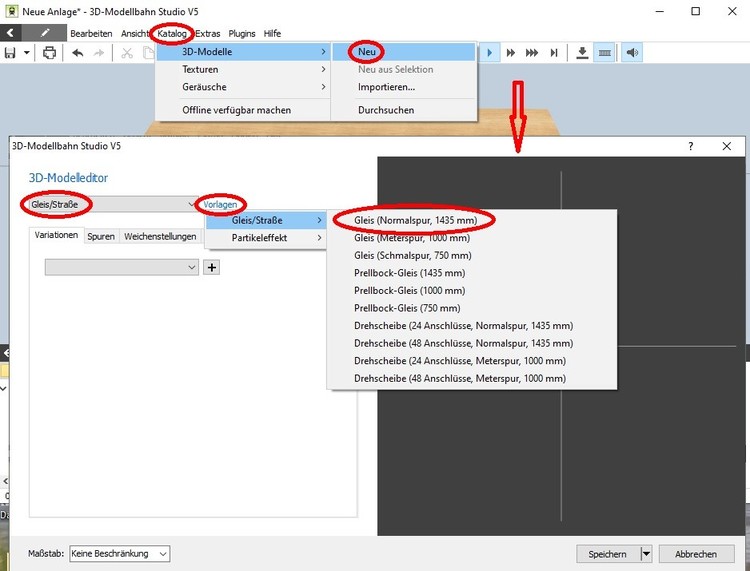Choose Durchsuchen in the submenu
Viewport: 750px width, 571px height.
tap(404, 110)
